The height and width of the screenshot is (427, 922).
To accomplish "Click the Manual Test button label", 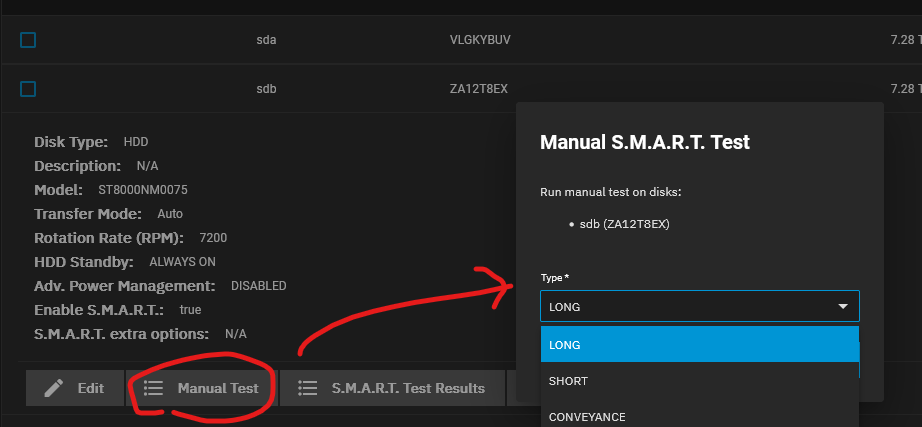I will 218,388.
